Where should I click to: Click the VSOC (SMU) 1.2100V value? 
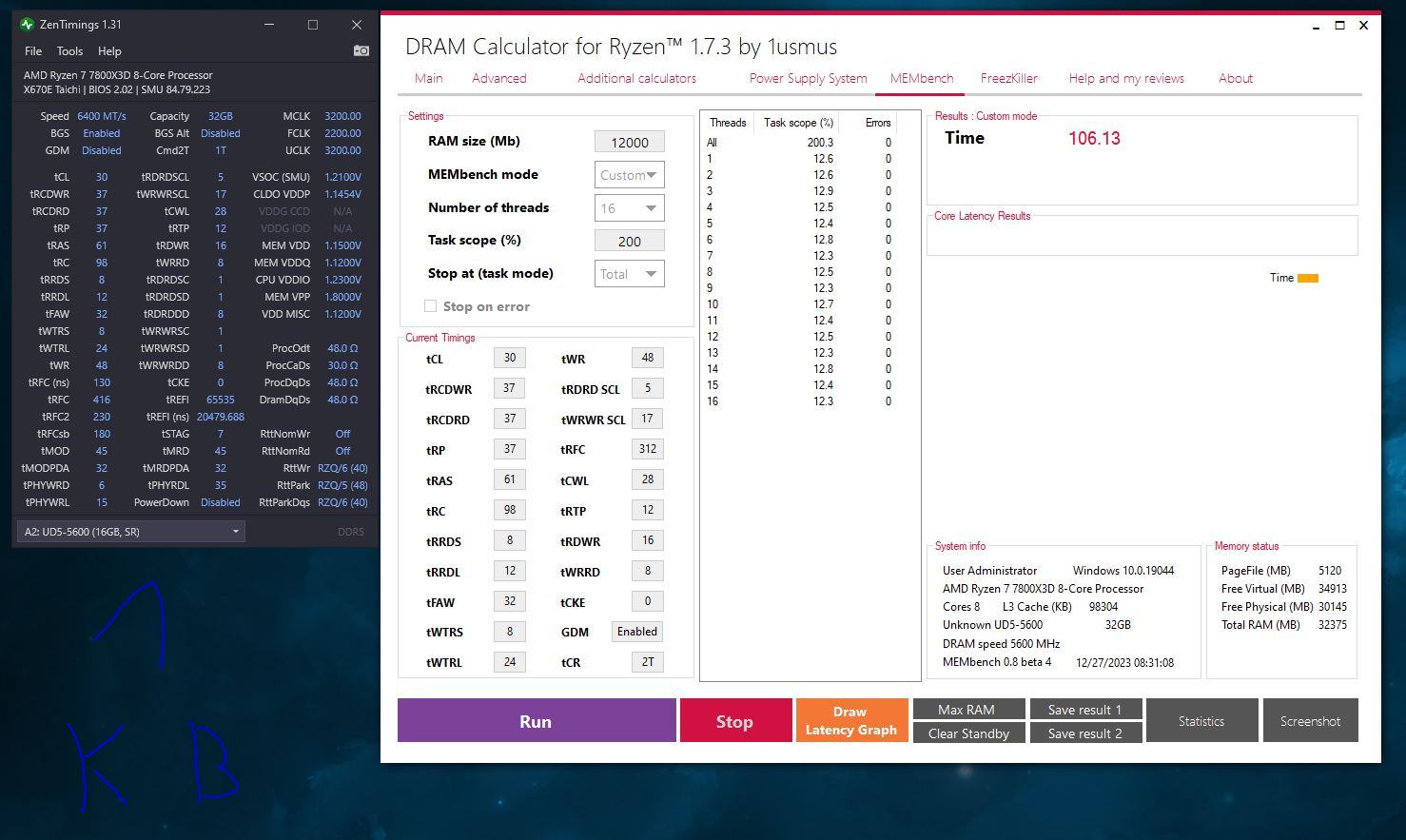(x=342, y=177)
